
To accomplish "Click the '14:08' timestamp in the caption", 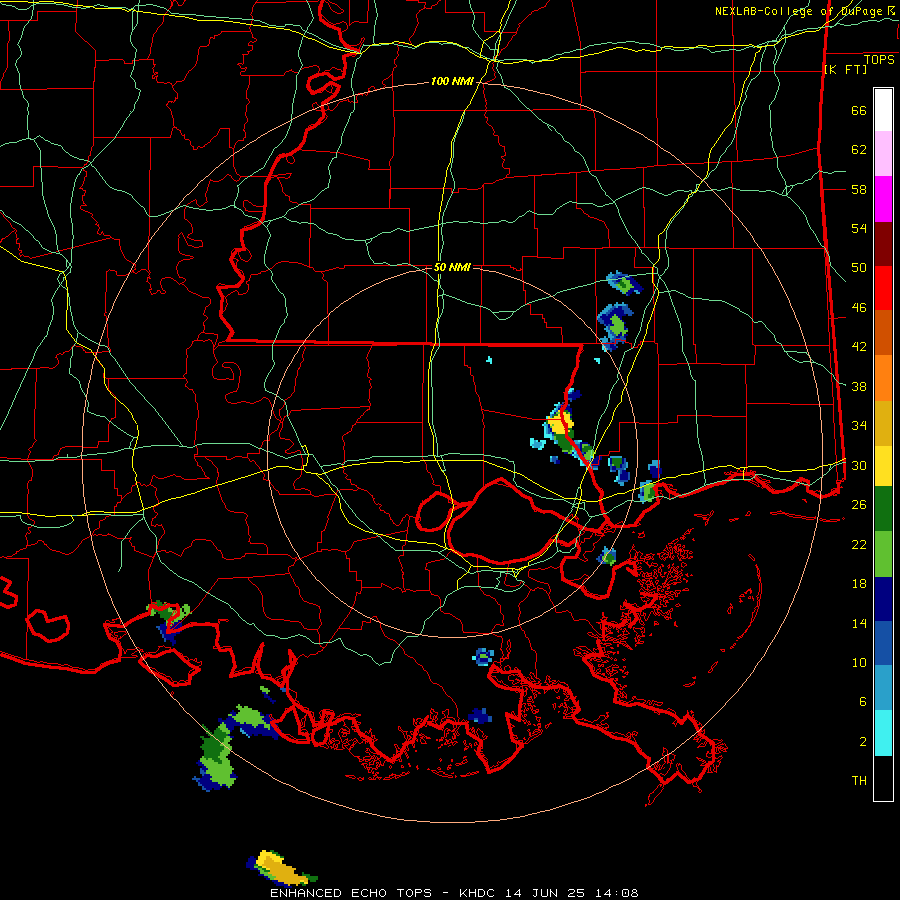I will [616, 893].
